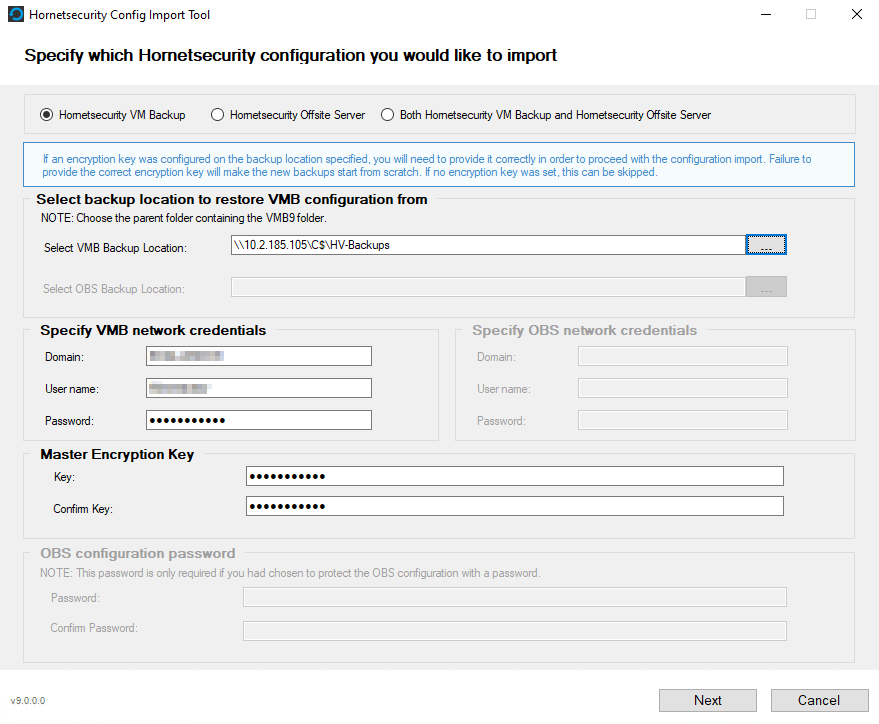Close the Config Import Tool window
The image size is (879, 724).
(856, 15)
